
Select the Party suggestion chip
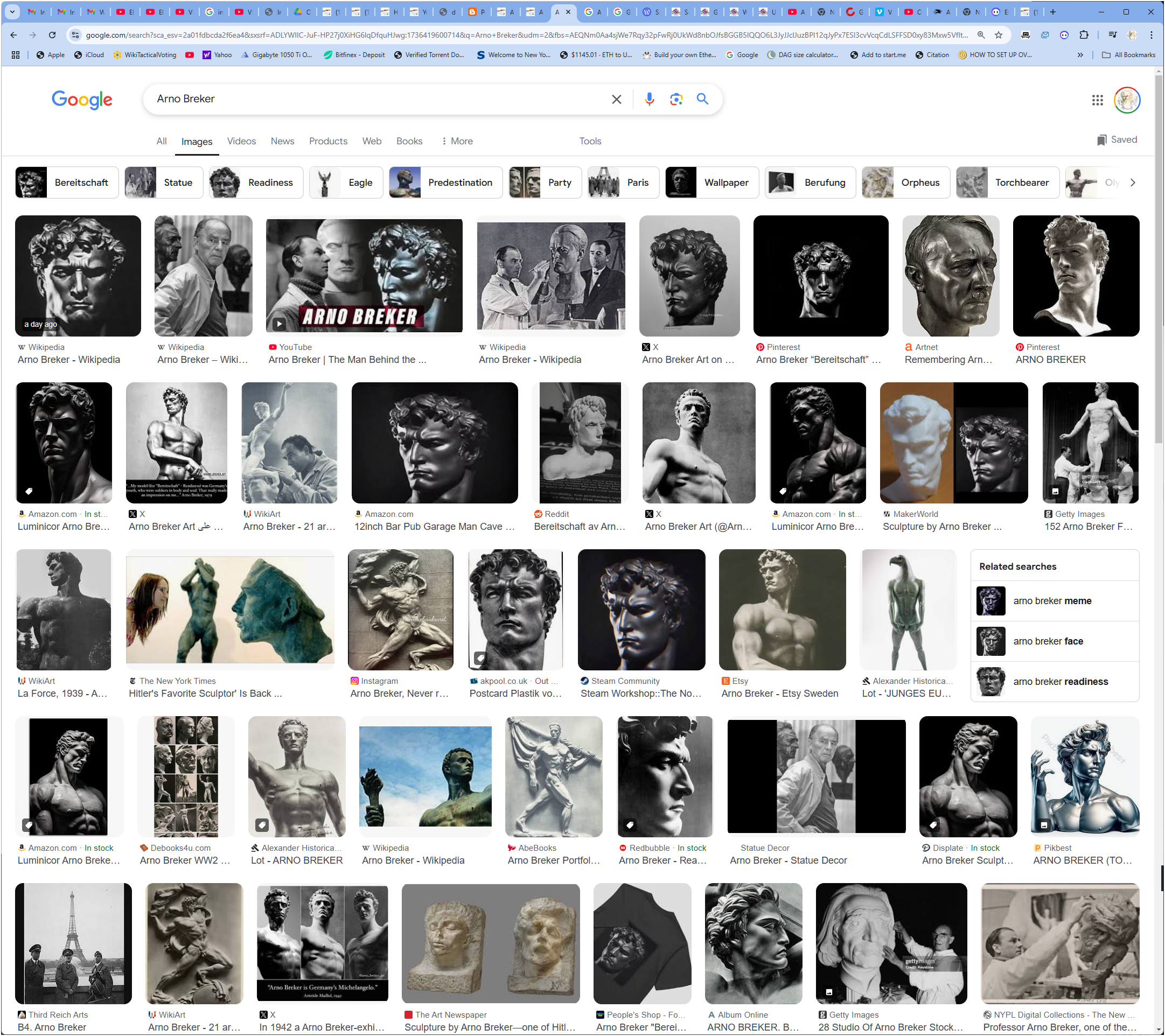545,183
